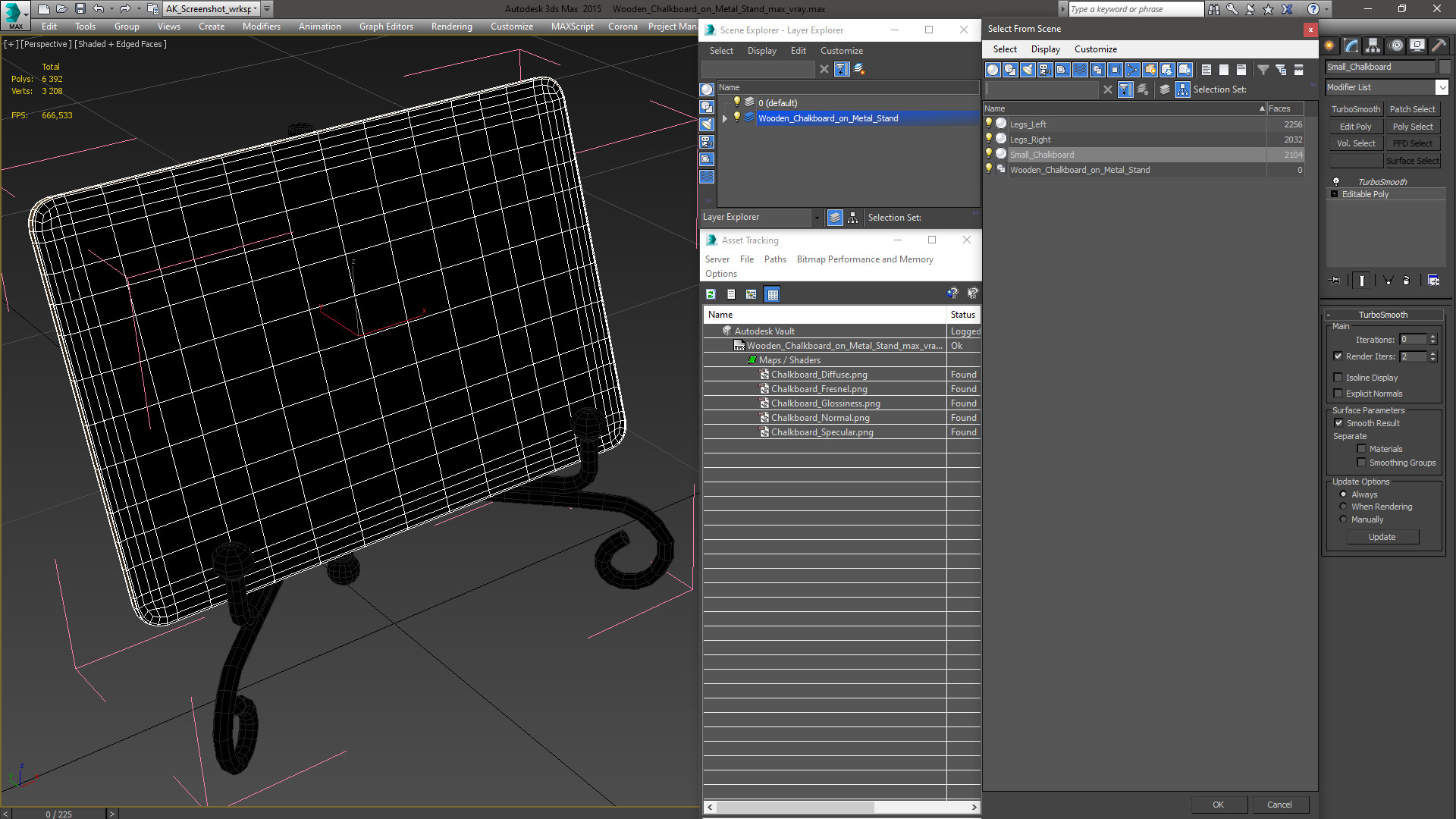Open the Layer Explorer dropdown arrow
Screen dimensions: 1456x819
click(x=817, y=218)
